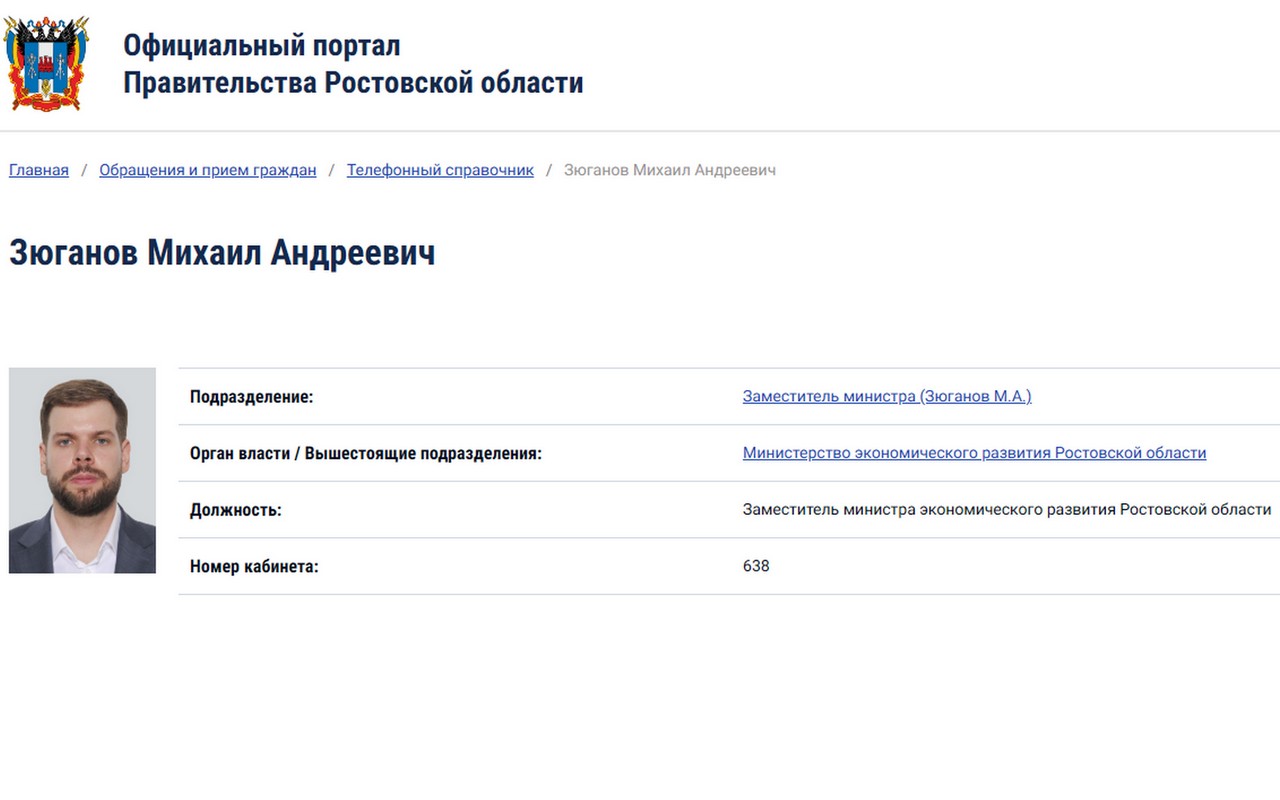
Task: Select the Зюганов Михаил Андреевич page heading
Action: point(222,252)
